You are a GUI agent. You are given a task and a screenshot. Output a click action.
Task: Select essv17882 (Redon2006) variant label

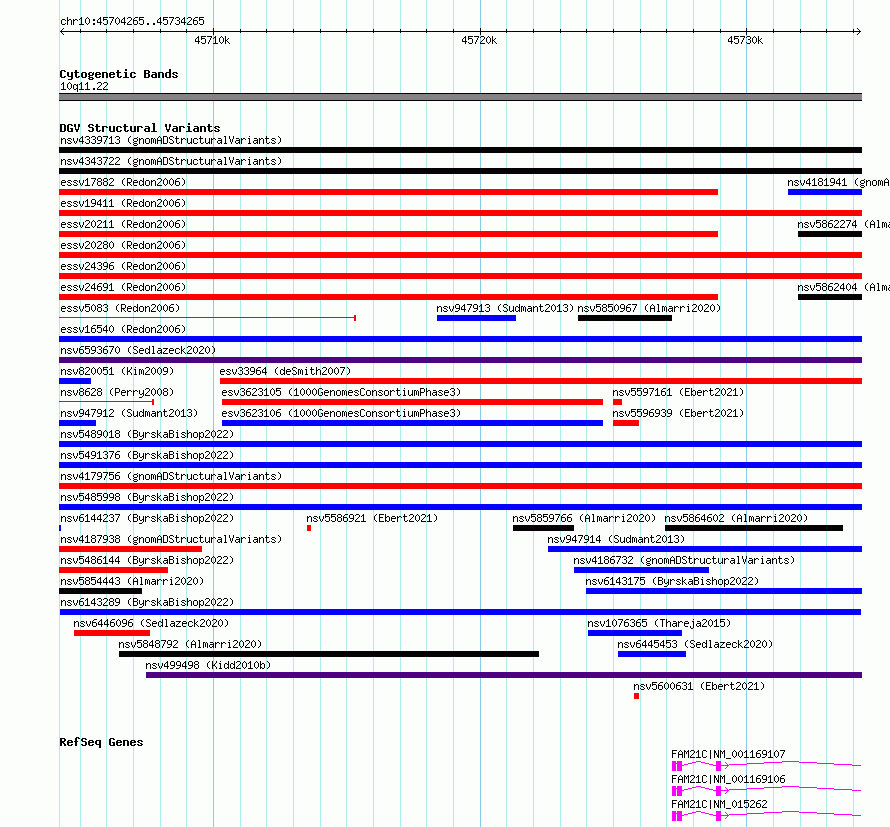[x=123, y=182]
